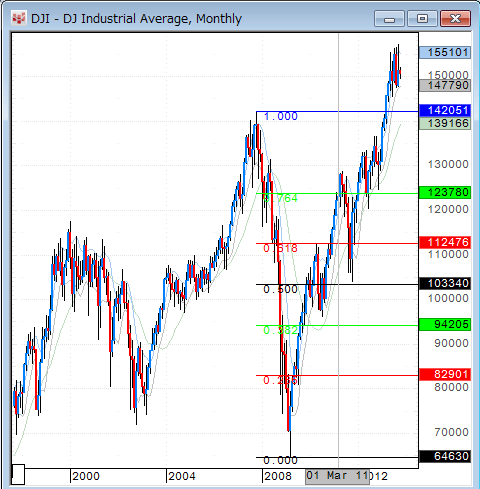Click the 0.000 Fibonacci level label

click(x=280, y=460)
